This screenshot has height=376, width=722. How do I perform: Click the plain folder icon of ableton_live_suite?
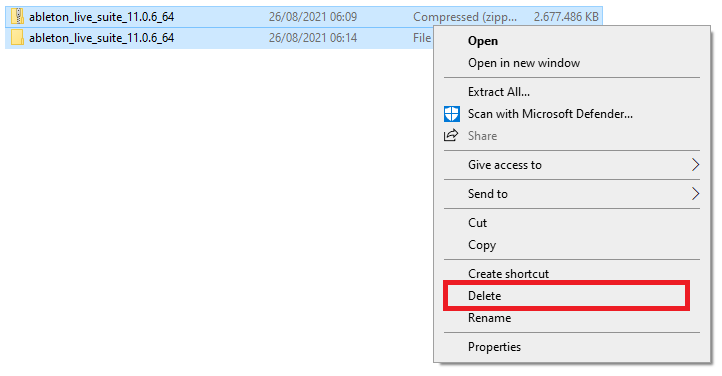click(x=17, y=38)
